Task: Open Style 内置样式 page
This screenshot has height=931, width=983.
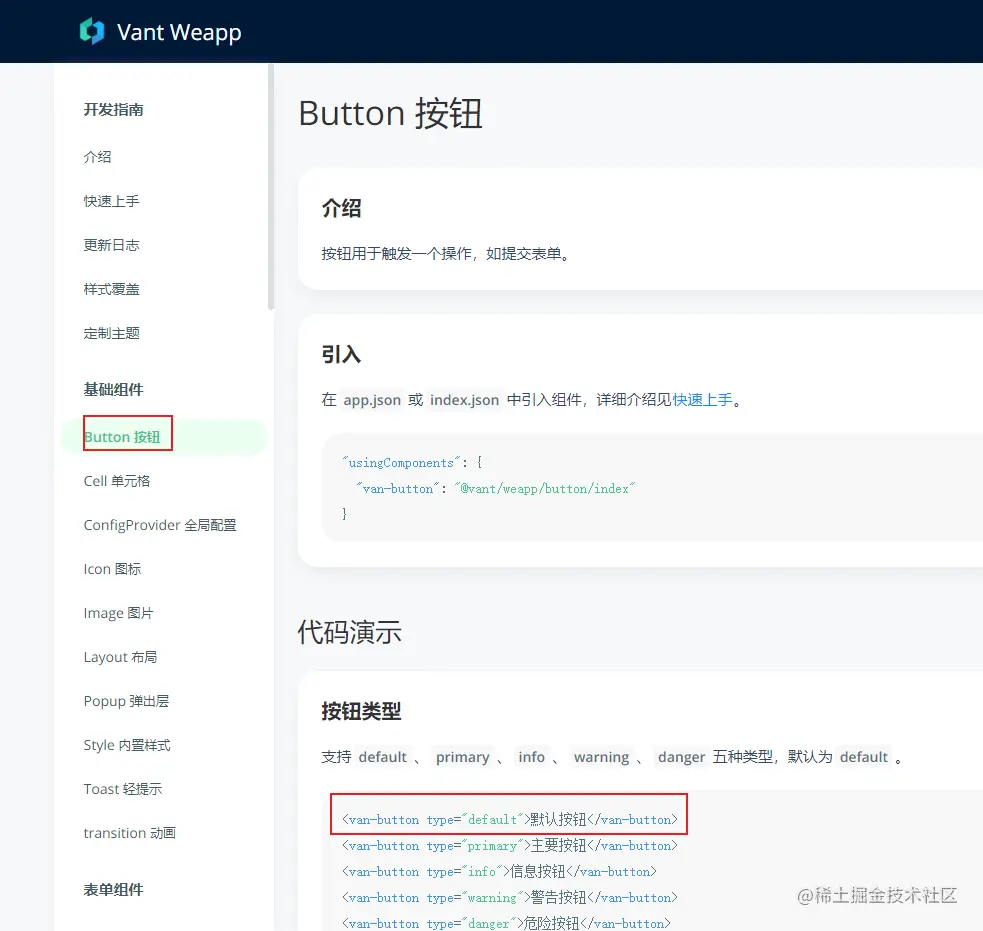Action: tap(127, 745)
